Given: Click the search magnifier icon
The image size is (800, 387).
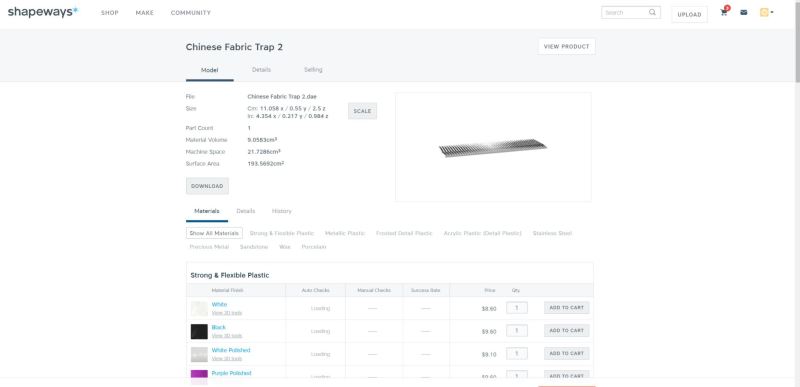Looking at the screenshot, I should pyautogui.click(x=653, y=12).
